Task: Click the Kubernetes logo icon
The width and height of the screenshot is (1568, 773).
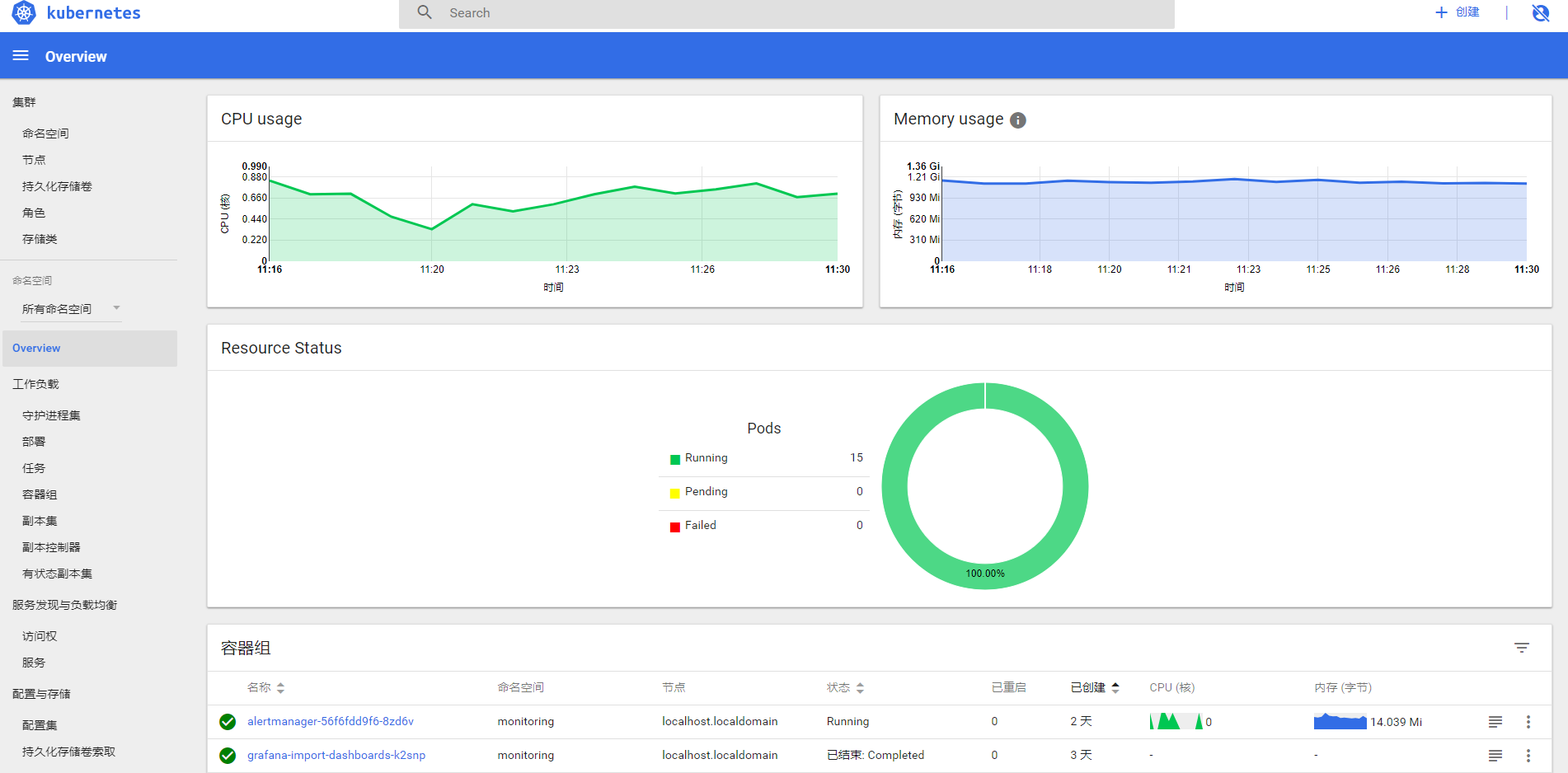Action: pos(24,13)
